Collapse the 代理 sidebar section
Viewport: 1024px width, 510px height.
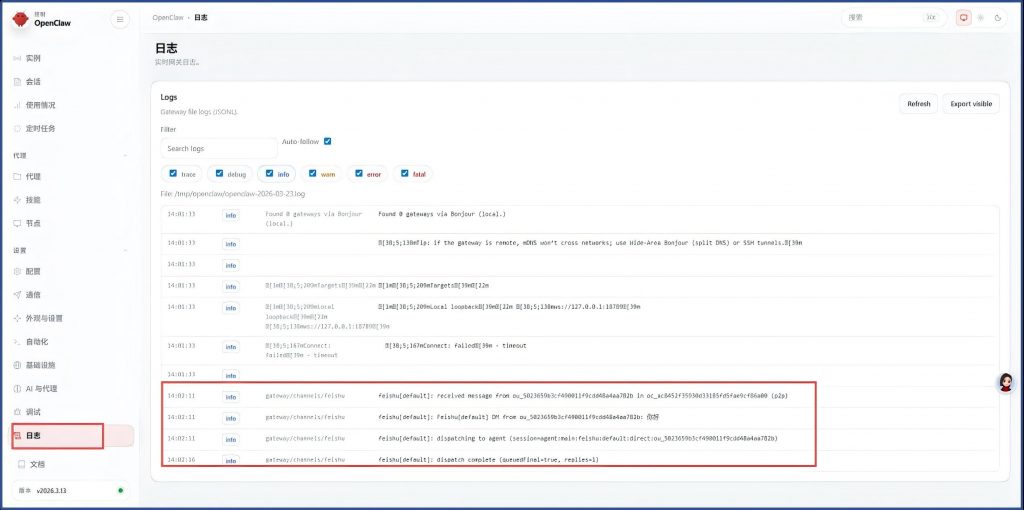coord(125,156)
